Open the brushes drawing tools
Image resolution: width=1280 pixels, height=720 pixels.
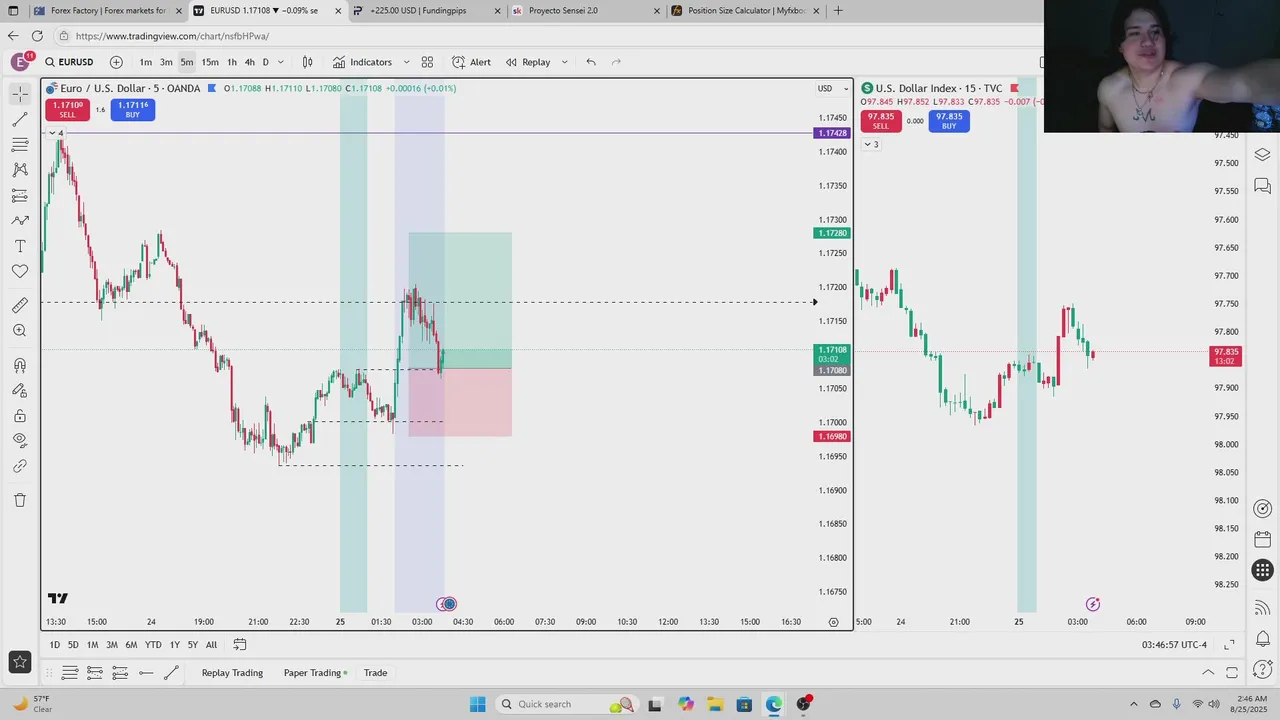pos(20,220)
